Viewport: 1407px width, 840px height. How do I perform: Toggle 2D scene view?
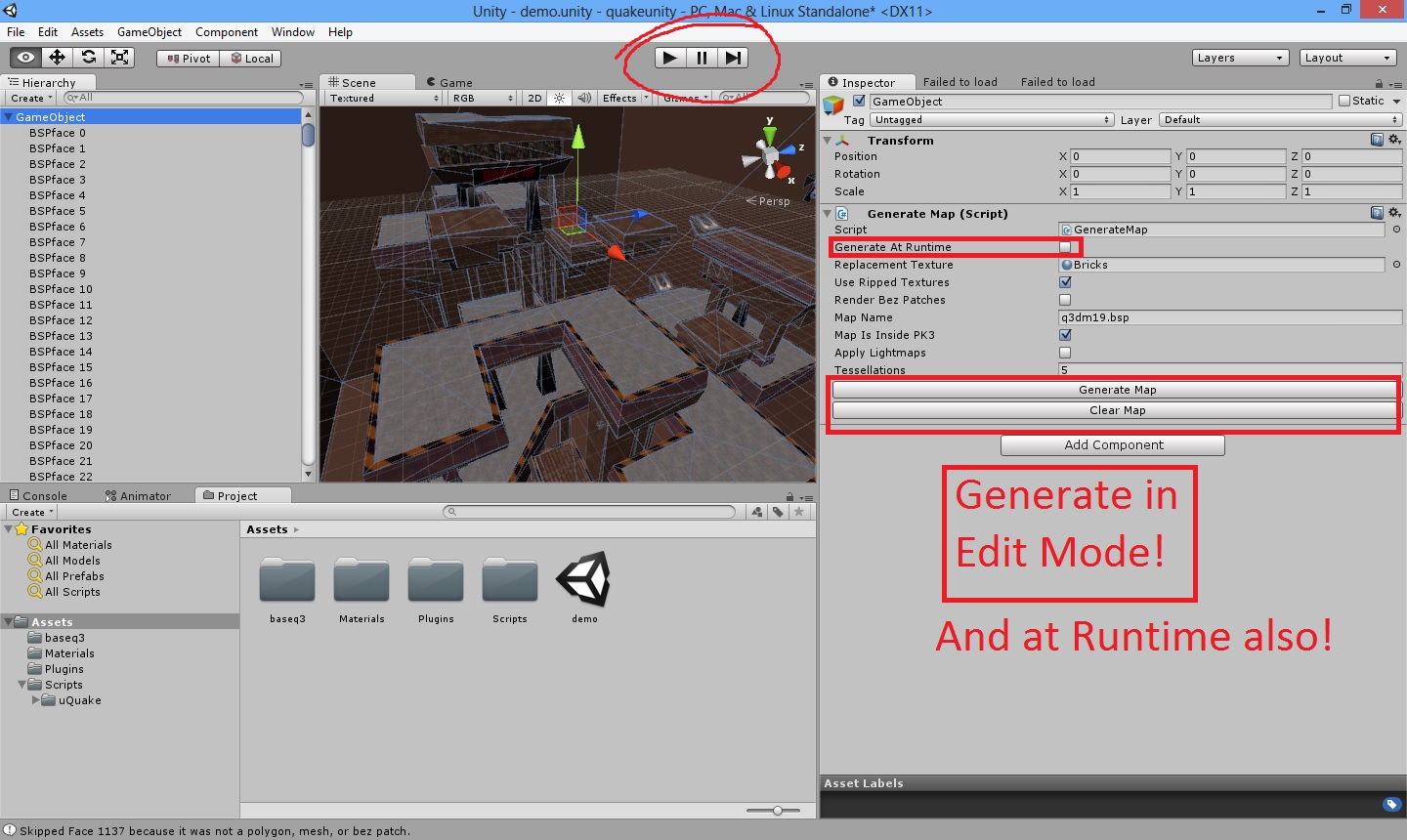pyautogui.click(x=534, y=98)
